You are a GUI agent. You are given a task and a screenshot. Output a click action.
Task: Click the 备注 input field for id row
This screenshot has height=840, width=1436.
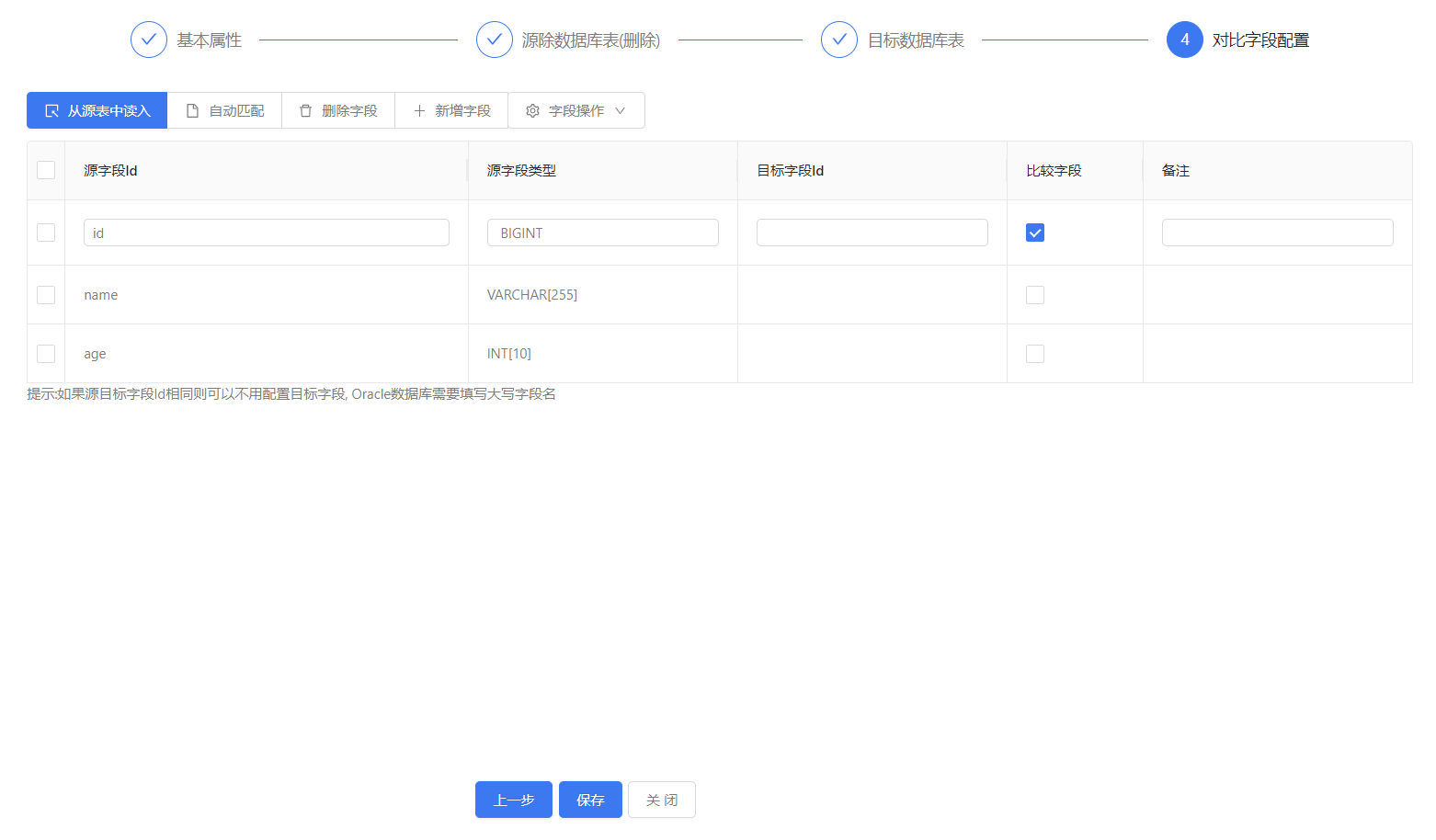(x=1277, y=233)
